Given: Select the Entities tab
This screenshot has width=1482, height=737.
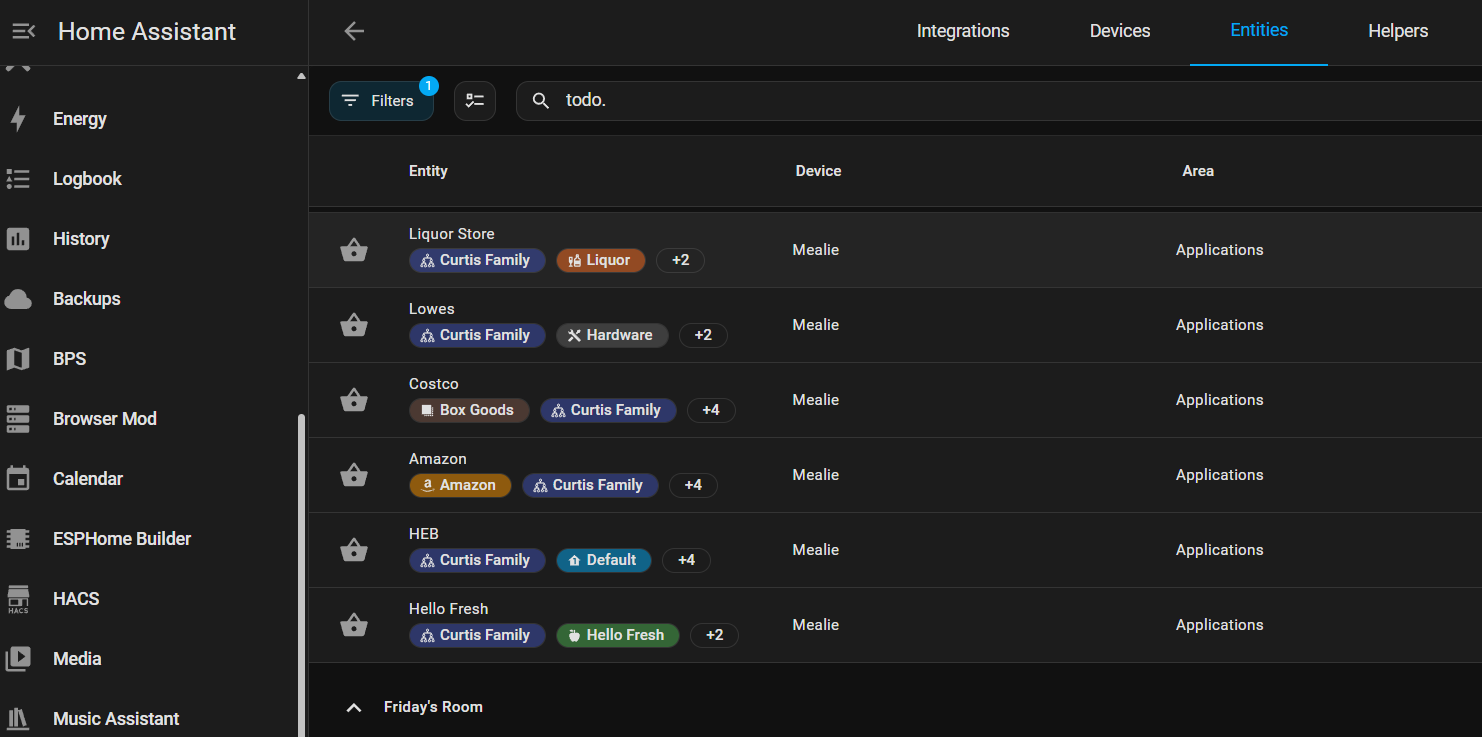Looking at the screenshot, I should (x=1259, y=31).
